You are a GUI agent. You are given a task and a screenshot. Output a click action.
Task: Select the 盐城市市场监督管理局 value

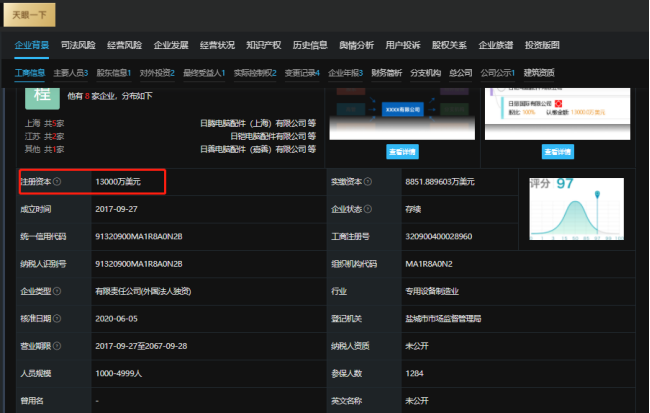(x=444, y=318)
